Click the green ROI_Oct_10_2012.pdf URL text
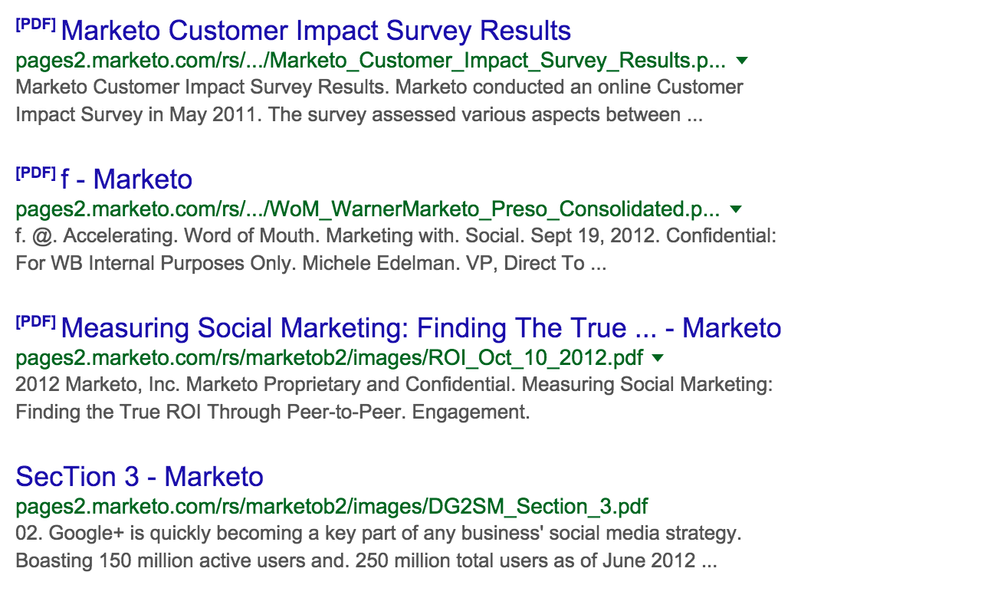The image size is (998, 595). pos(330,358)
